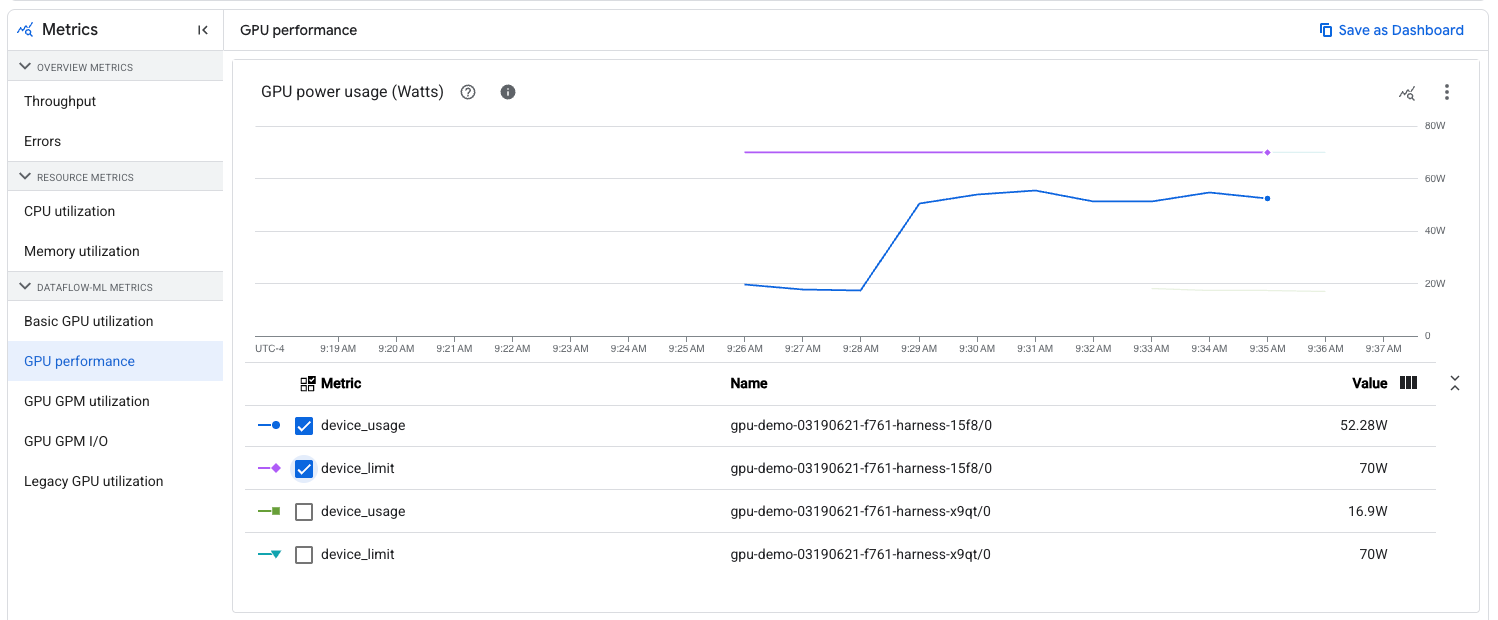Collapse the metrics legend table

click(1455, 383)
